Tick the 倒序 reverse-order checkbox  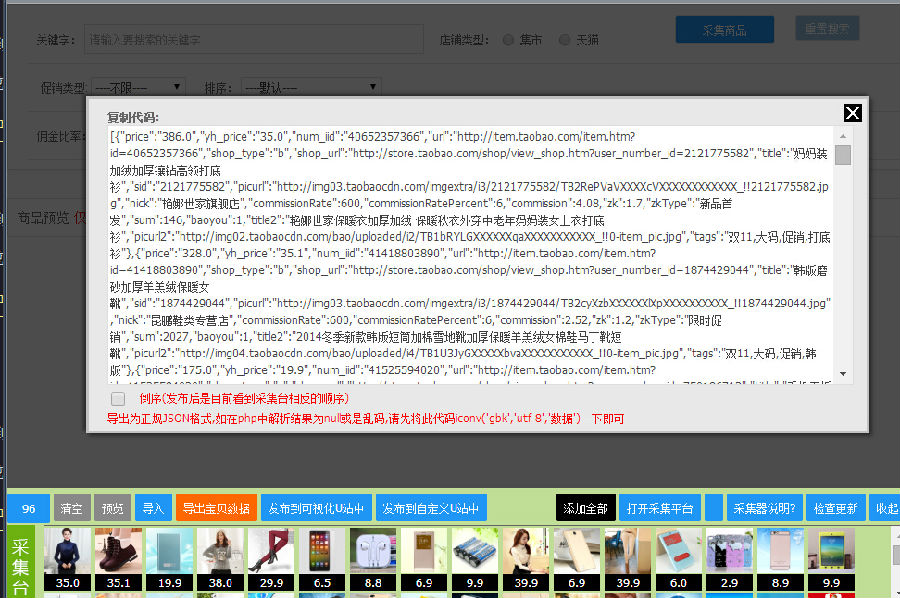[118, 399]
